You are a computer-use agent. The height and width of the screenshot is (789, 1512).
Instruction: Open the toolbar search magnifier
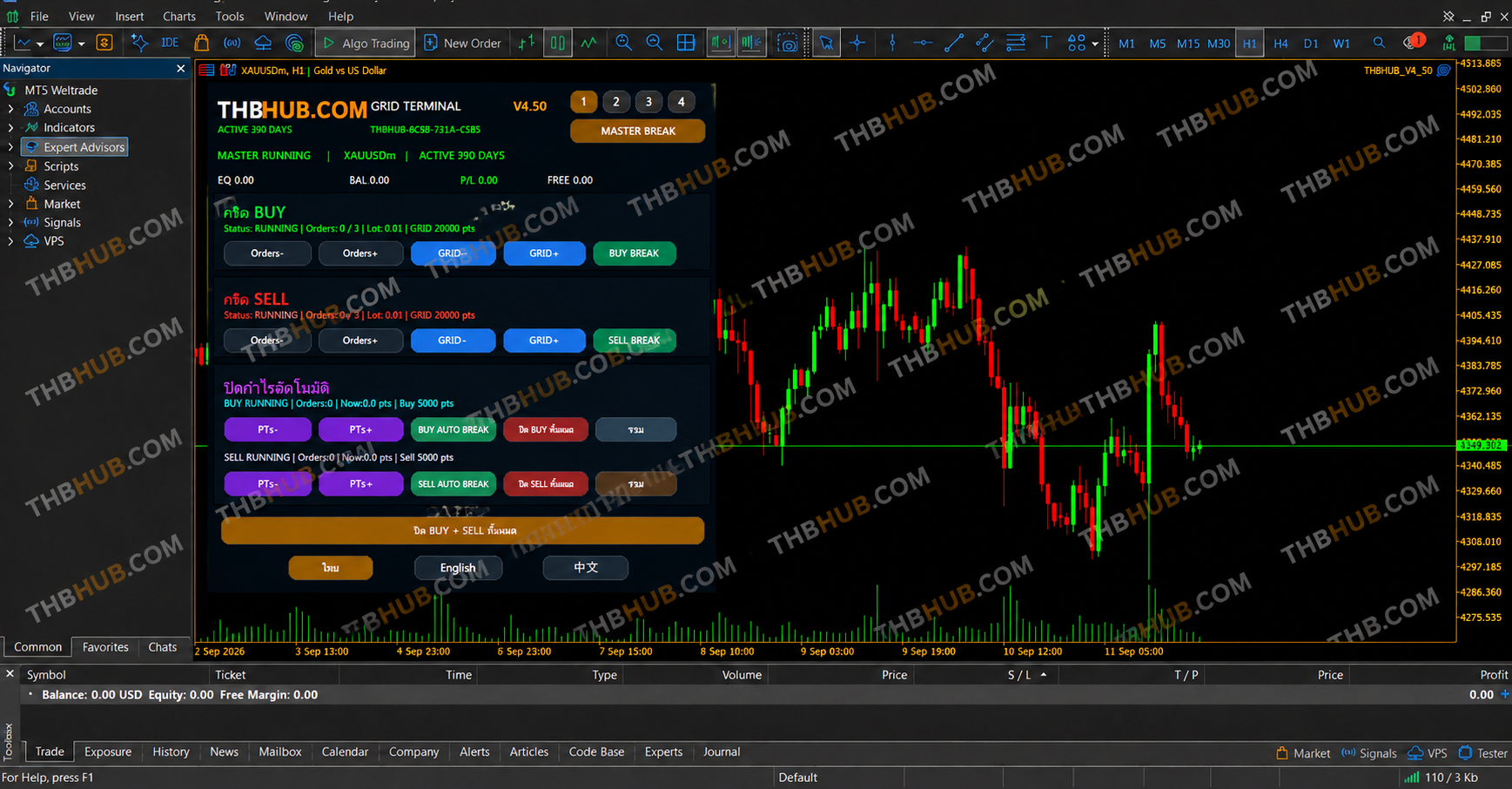click(x=1379, y=43)
